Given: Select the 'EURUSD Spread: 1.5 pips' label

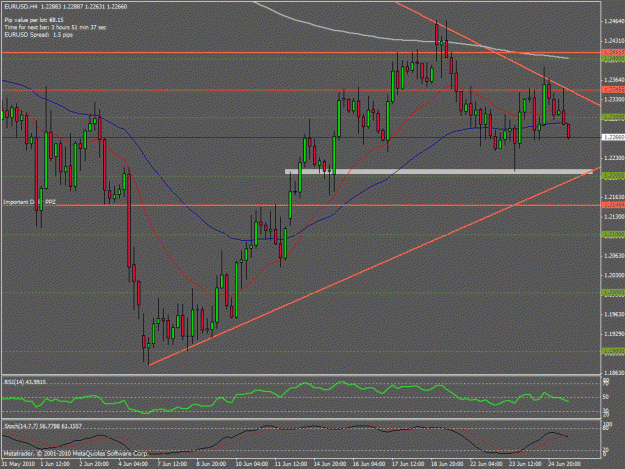Looking at the screenshot, I should [x=39, y=35].
